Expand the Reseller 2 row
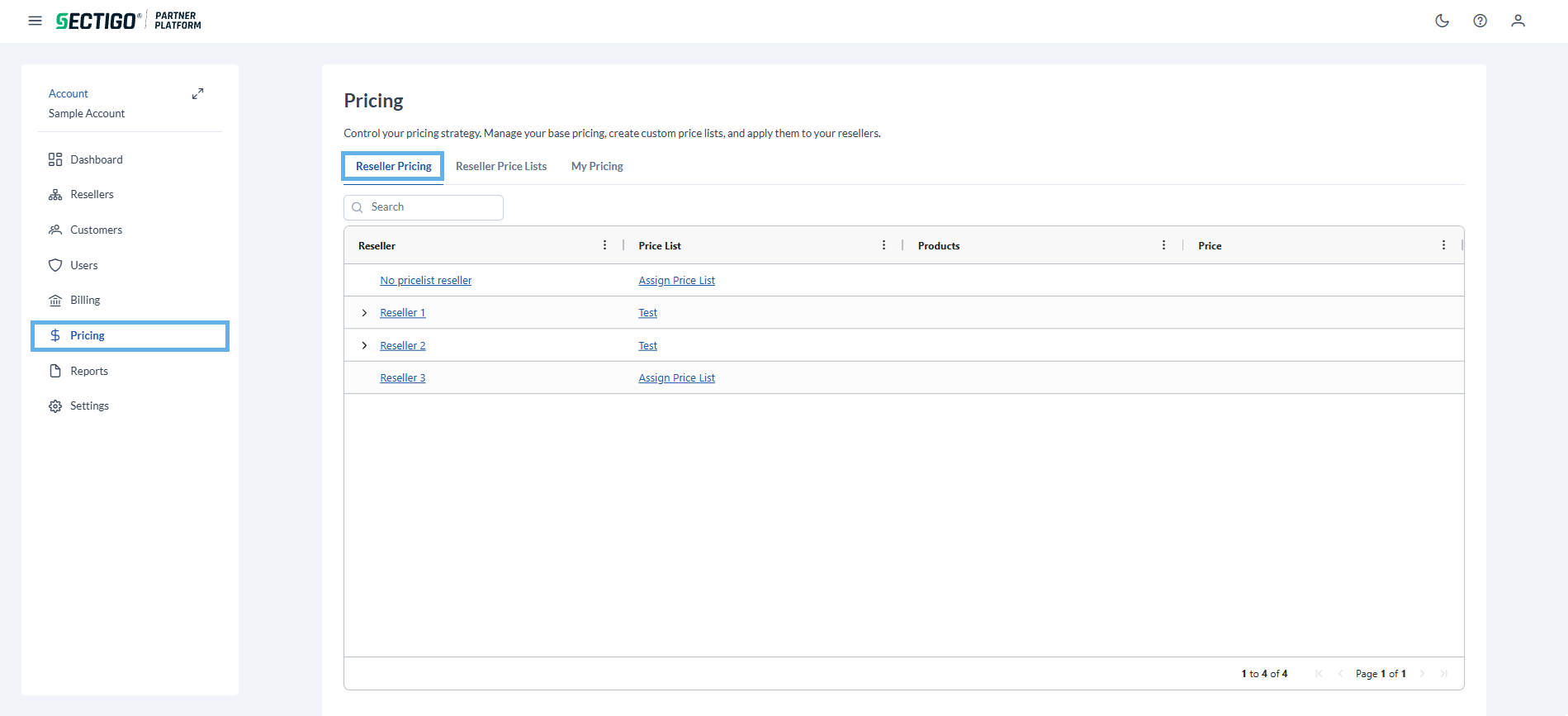 tap(364, 345)
